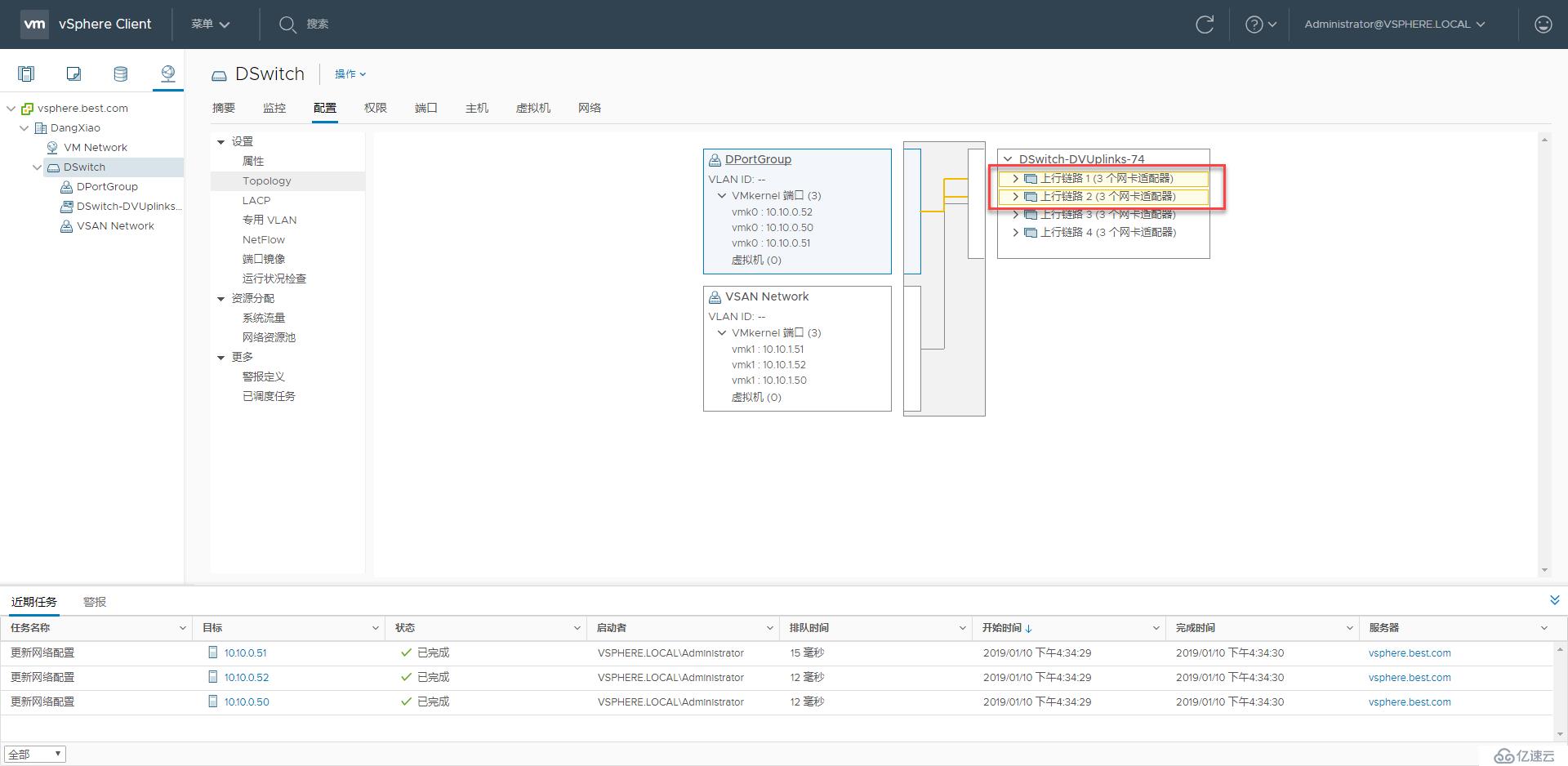Open the 状态 column filter arrow
The height and width of the screenshot is (766, 1568).
[577, 628]
